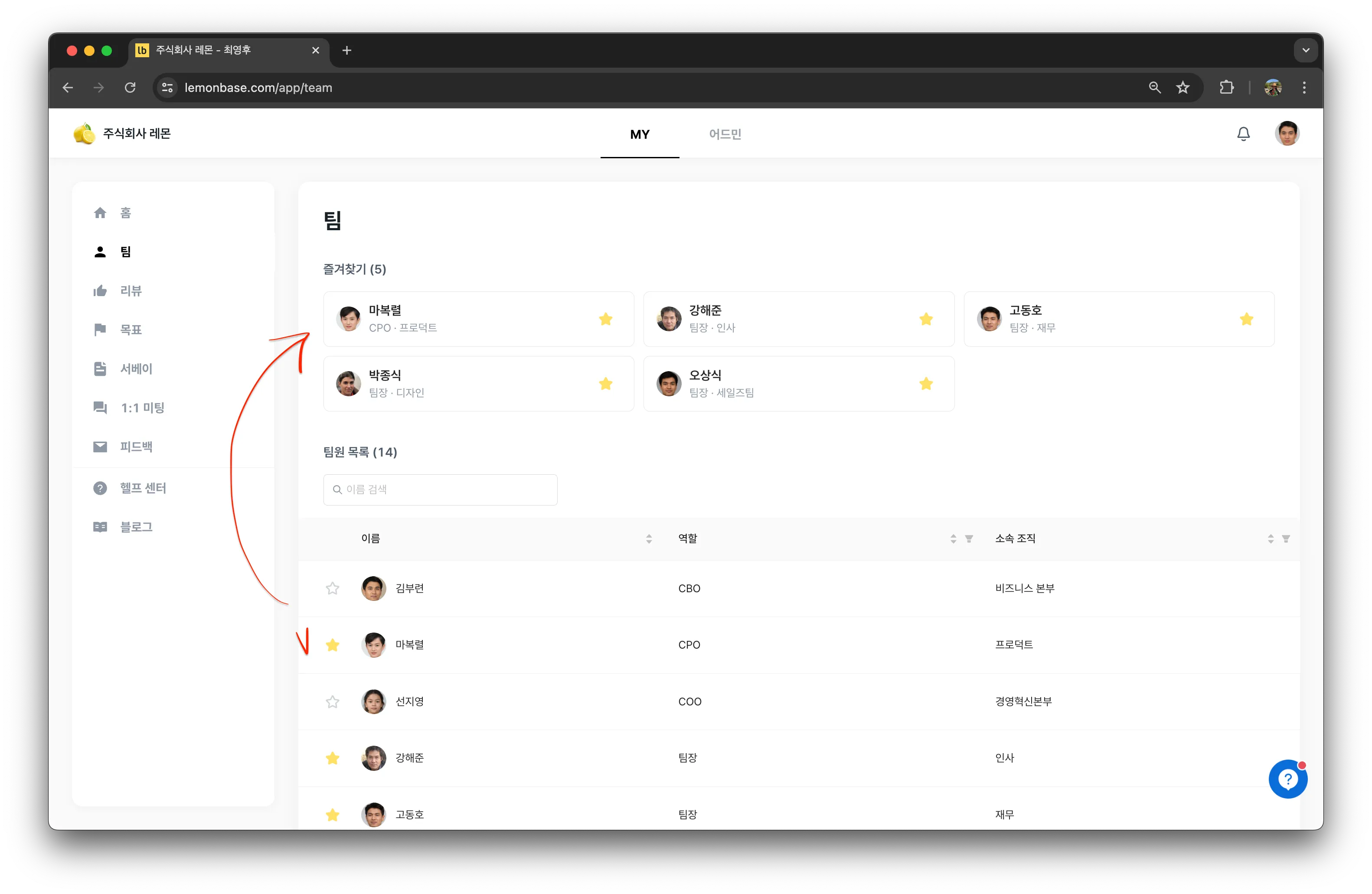This screenshot has width=1372, height=894.
Task: Unfavorite 박종식 in the favorites card
Action: [x=605, y=383]
